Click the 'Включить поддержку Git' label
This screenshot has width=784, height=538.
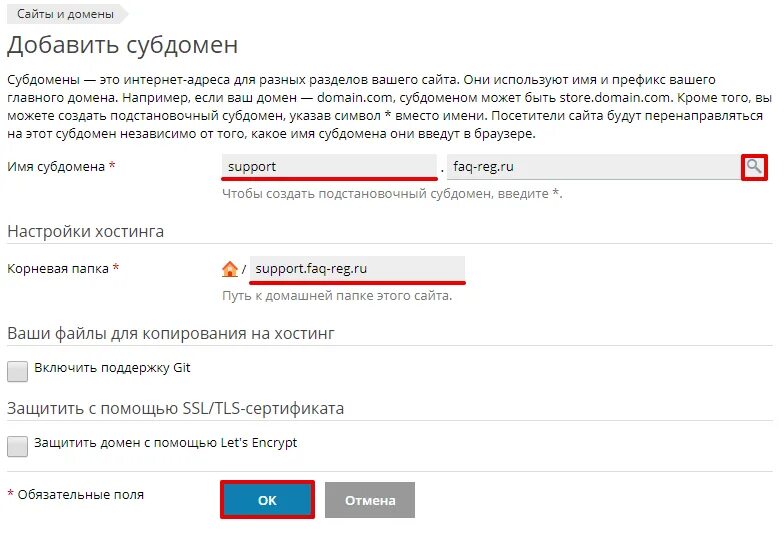point(112,368)
